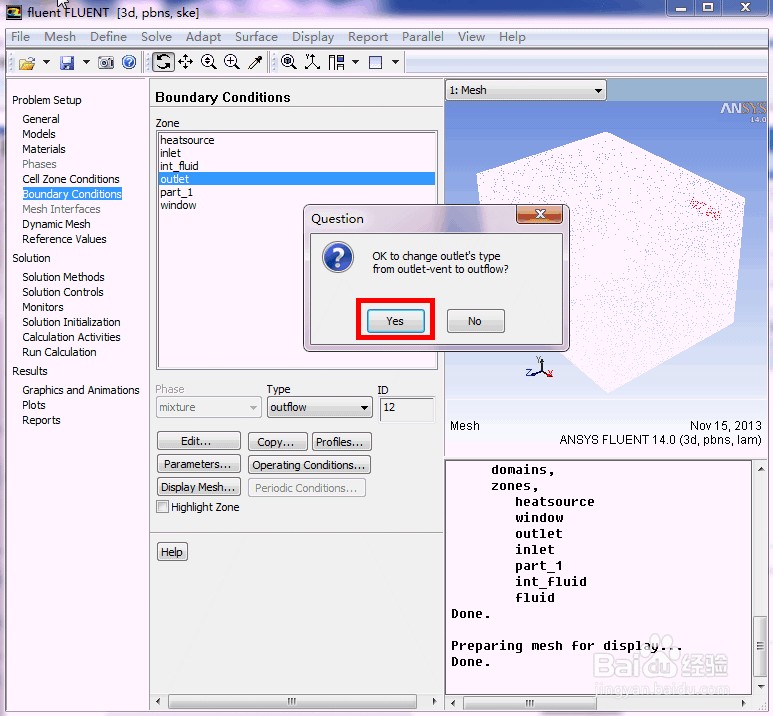The width and height of the screenshot is (773, 716).
Task: Click the Copy... button
Action: [x=278, y=442]
